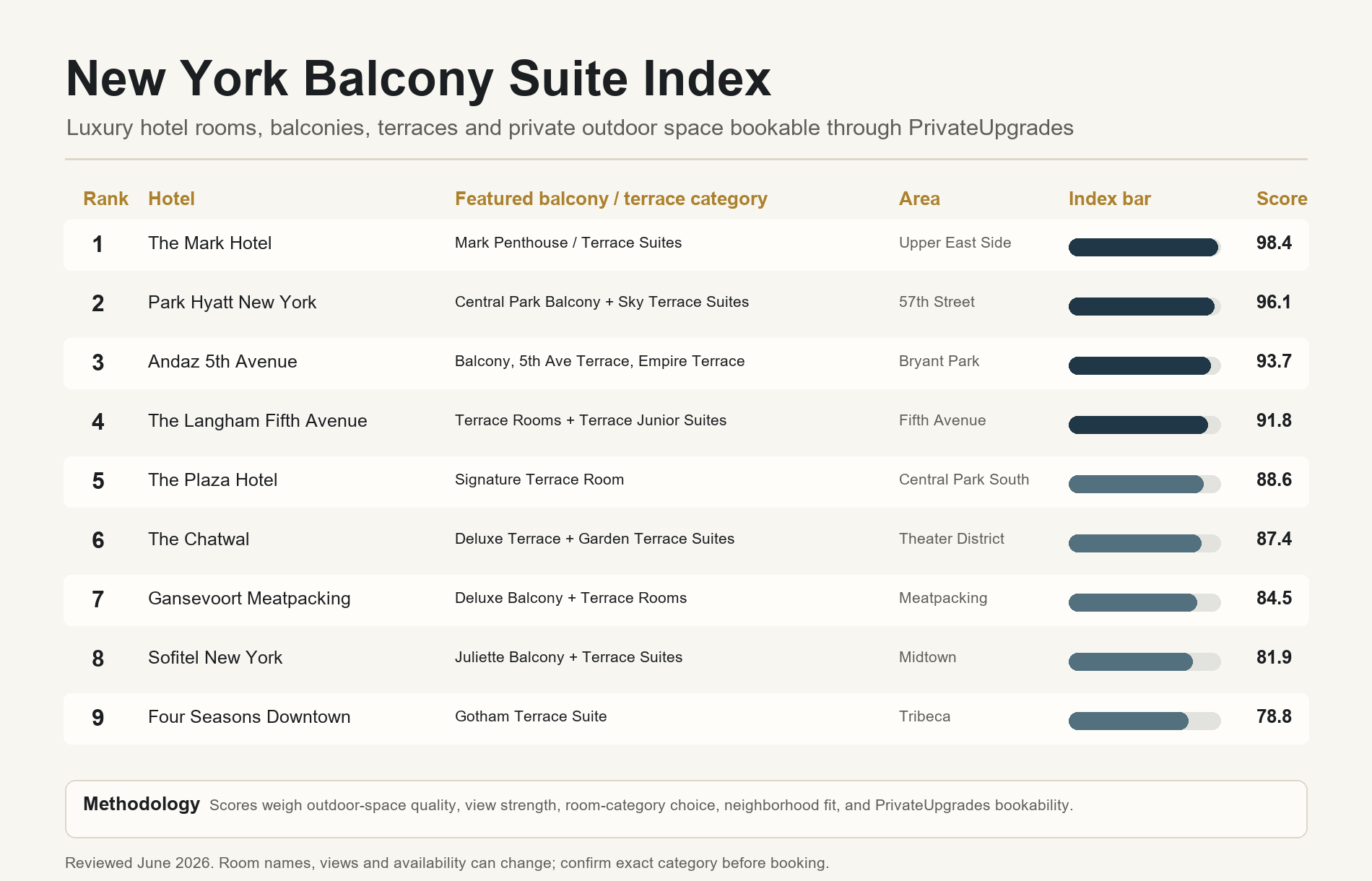Click the Index bar column header

coord(1109,199)
